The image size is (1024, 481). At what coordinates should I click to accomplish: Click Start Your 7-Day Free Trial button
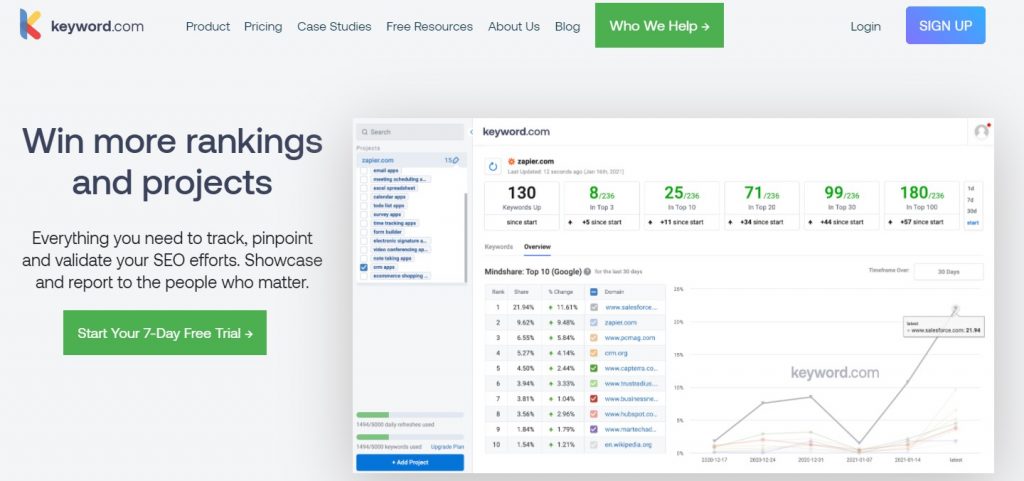tap(165, 333)
